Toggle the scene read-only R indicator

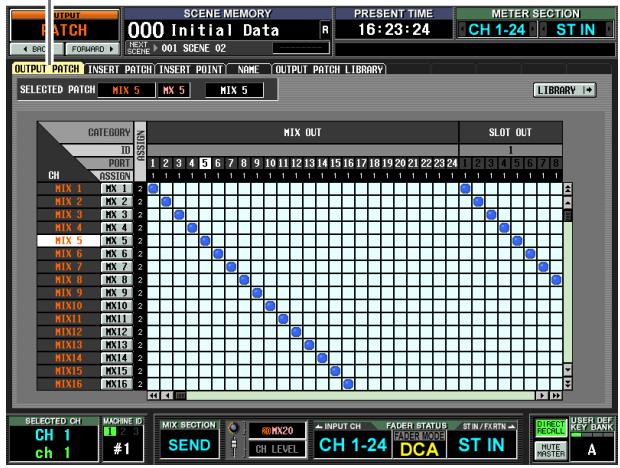325,30
